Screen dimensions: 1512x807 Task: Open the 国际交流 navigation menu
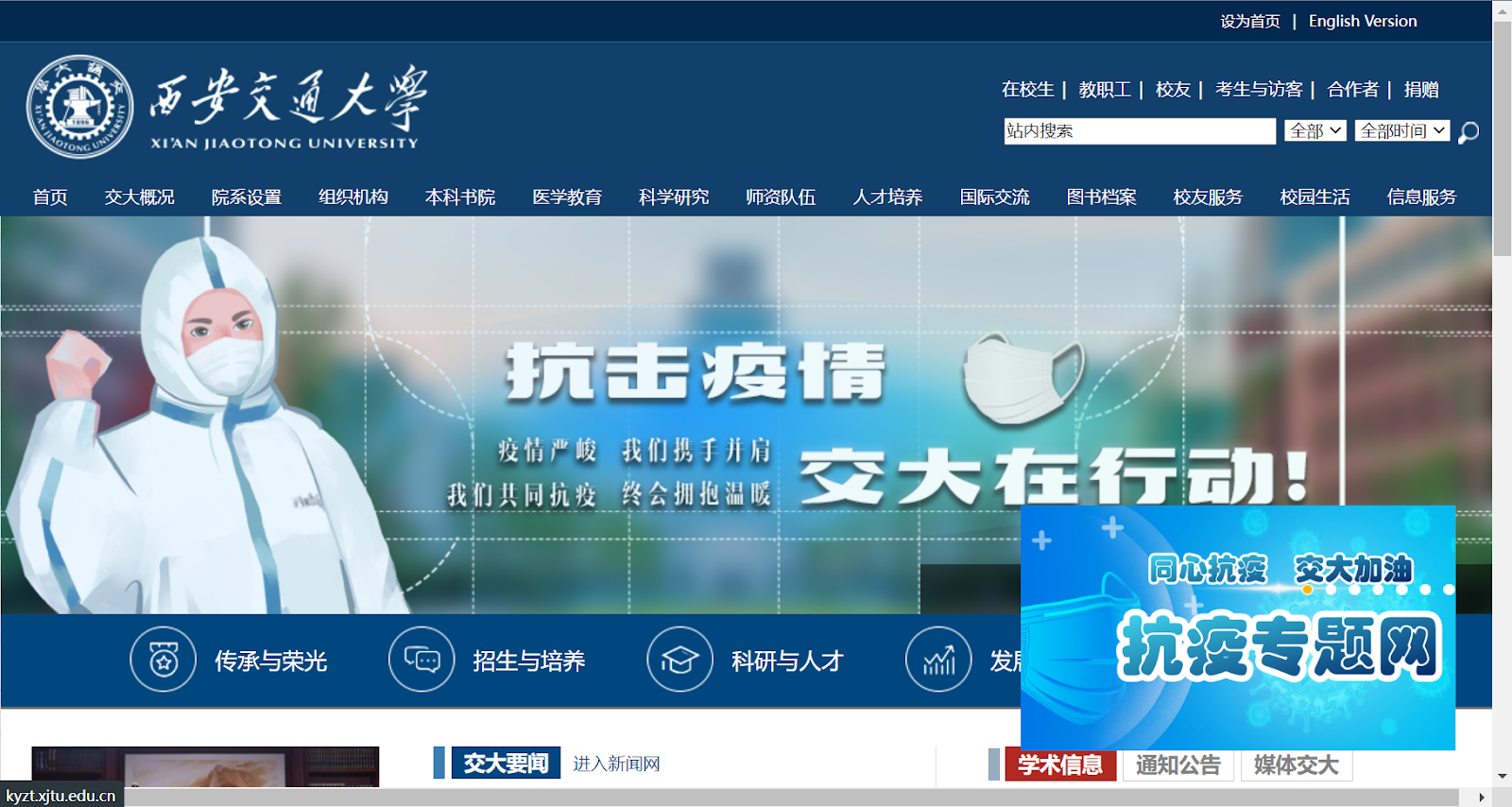(994, 197)
